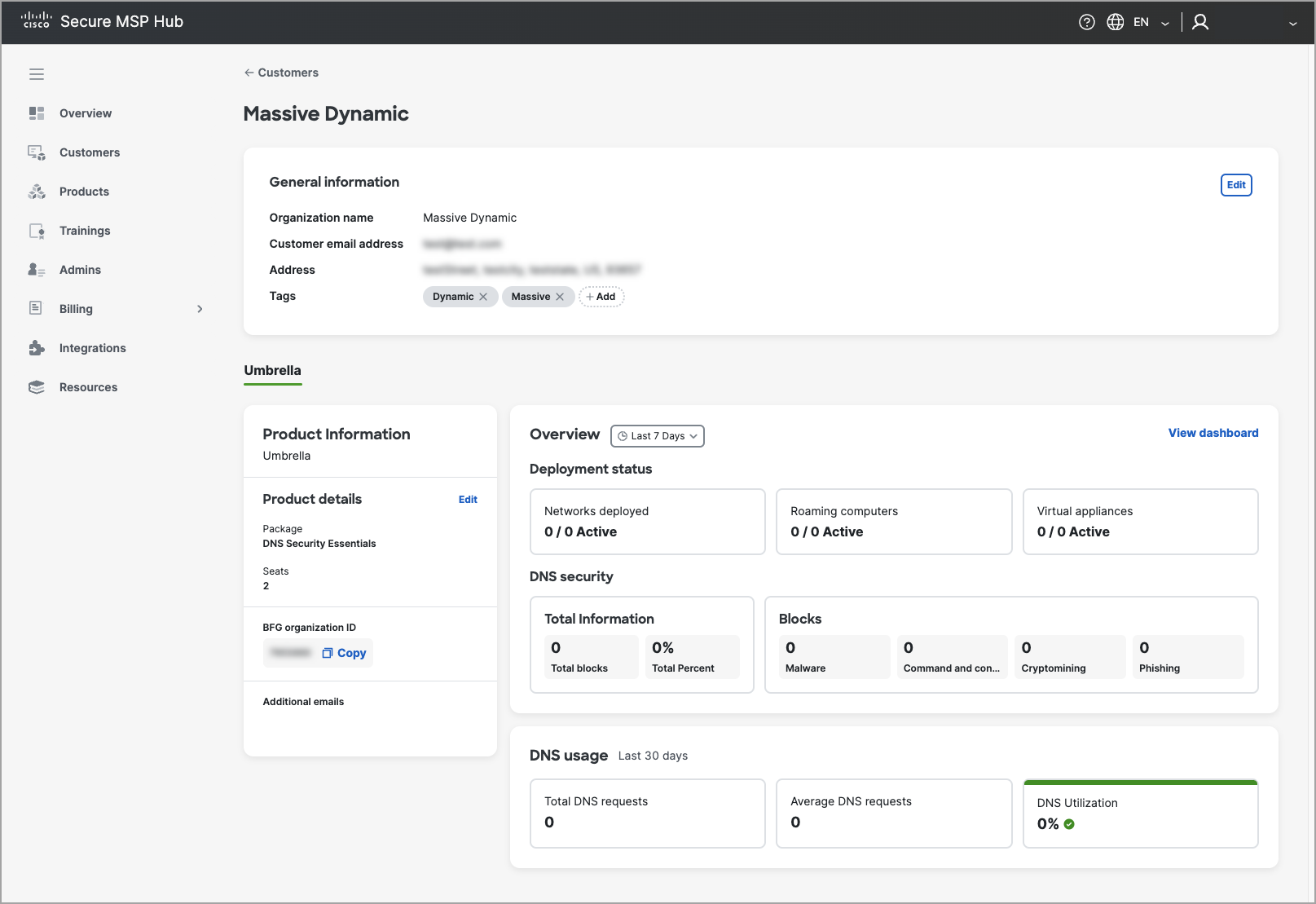This screenshot has width=1316, height=904.
Task: Click the Products sidebar icon
Action: click(x=37, y=192)
